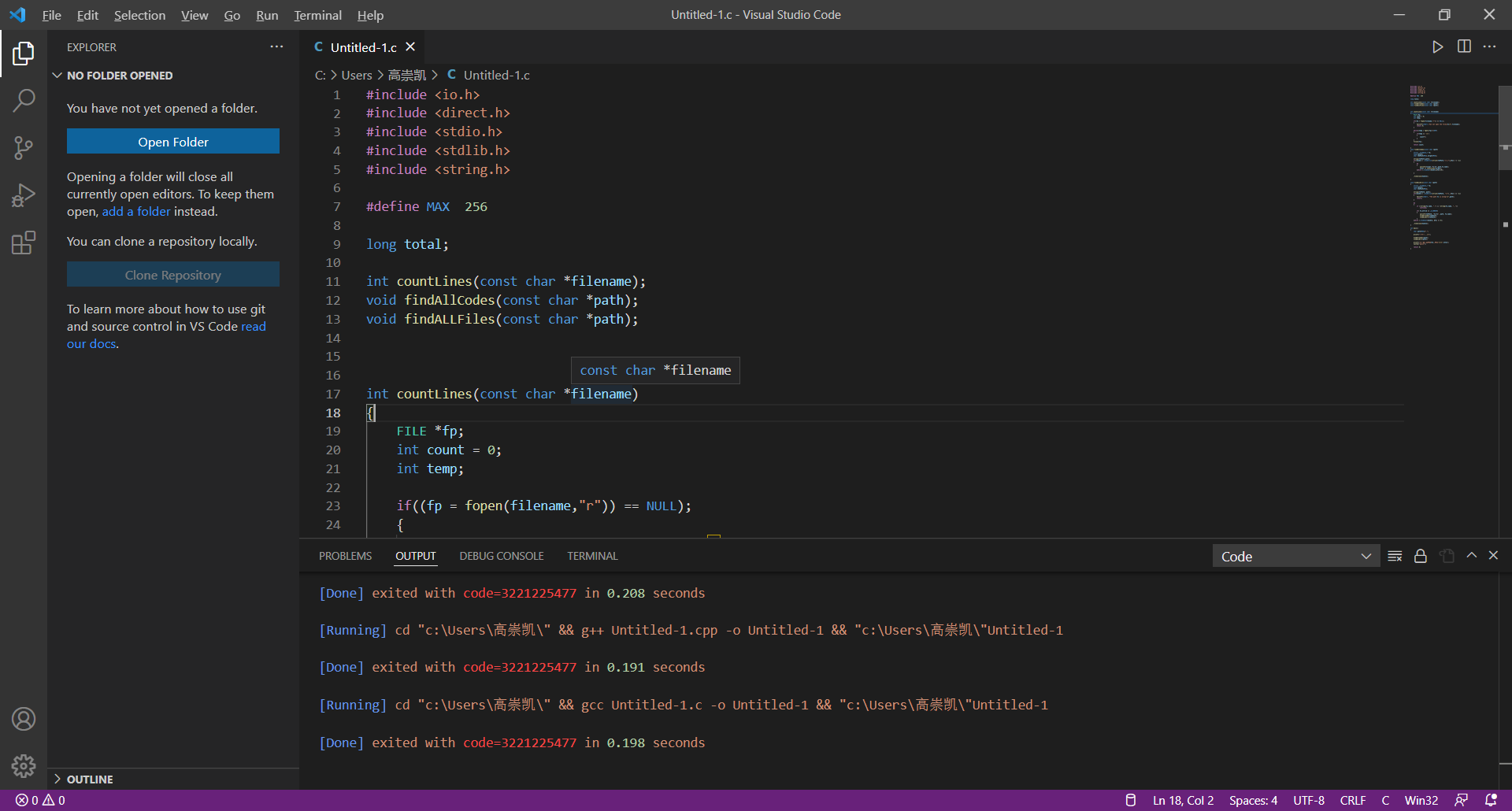Change indentation via Spaces: 4
1512x811 pixels.
[1253, 800]
